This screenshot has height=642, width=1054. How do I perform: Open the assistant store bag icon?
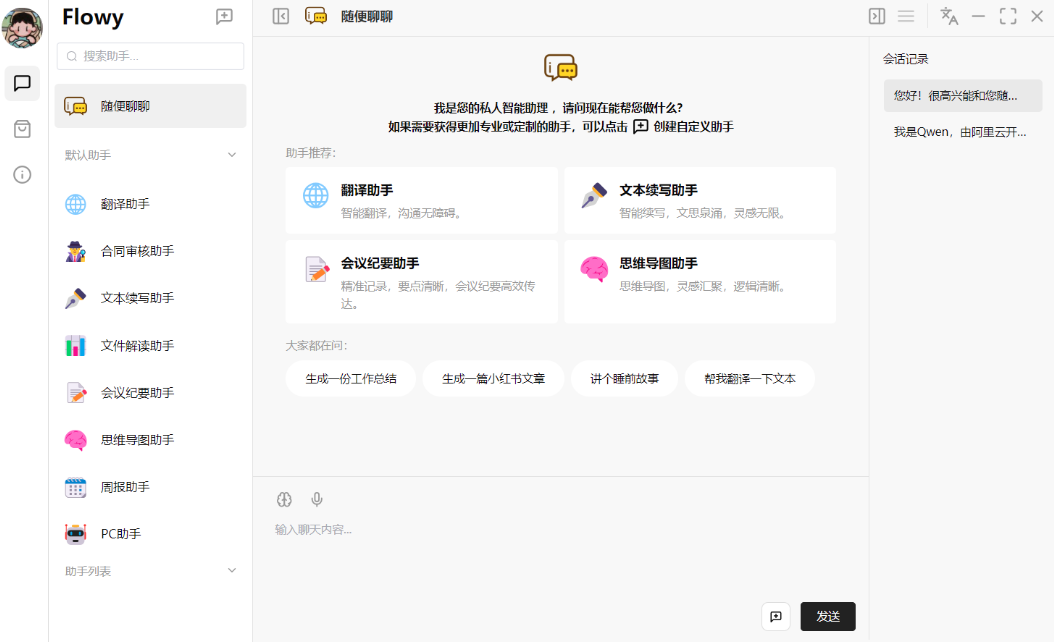coord(22,129)
